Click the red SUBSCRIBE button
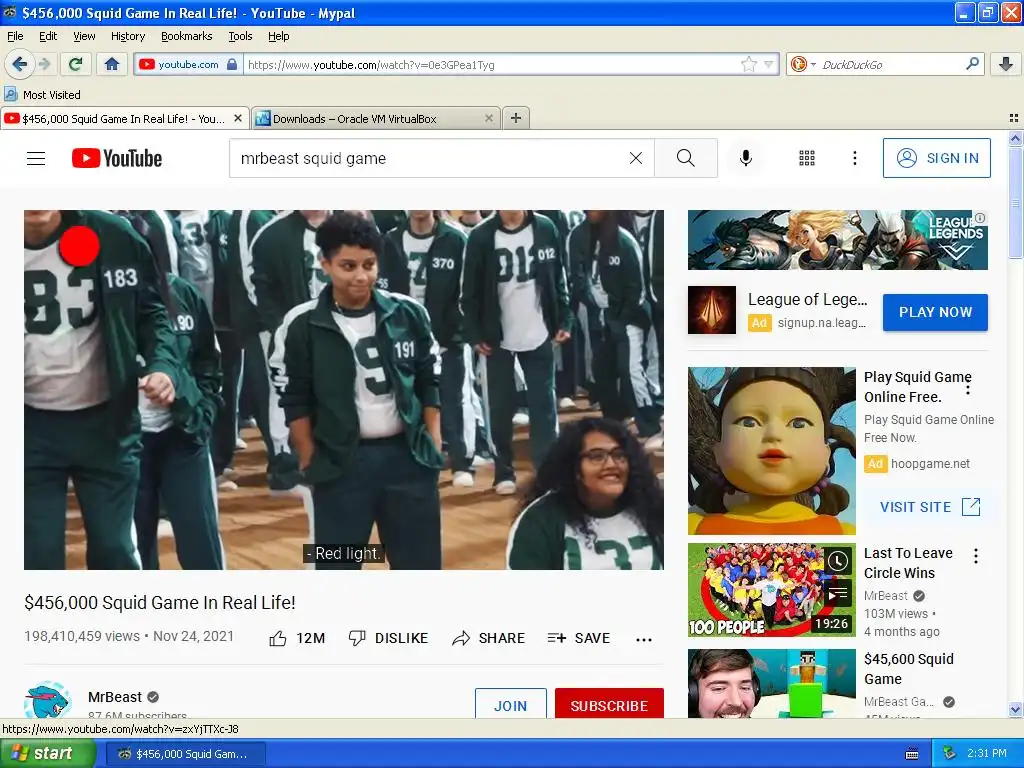Image resolution: width=1024 pixels, height=768 pixels. (x=609, y=705)
